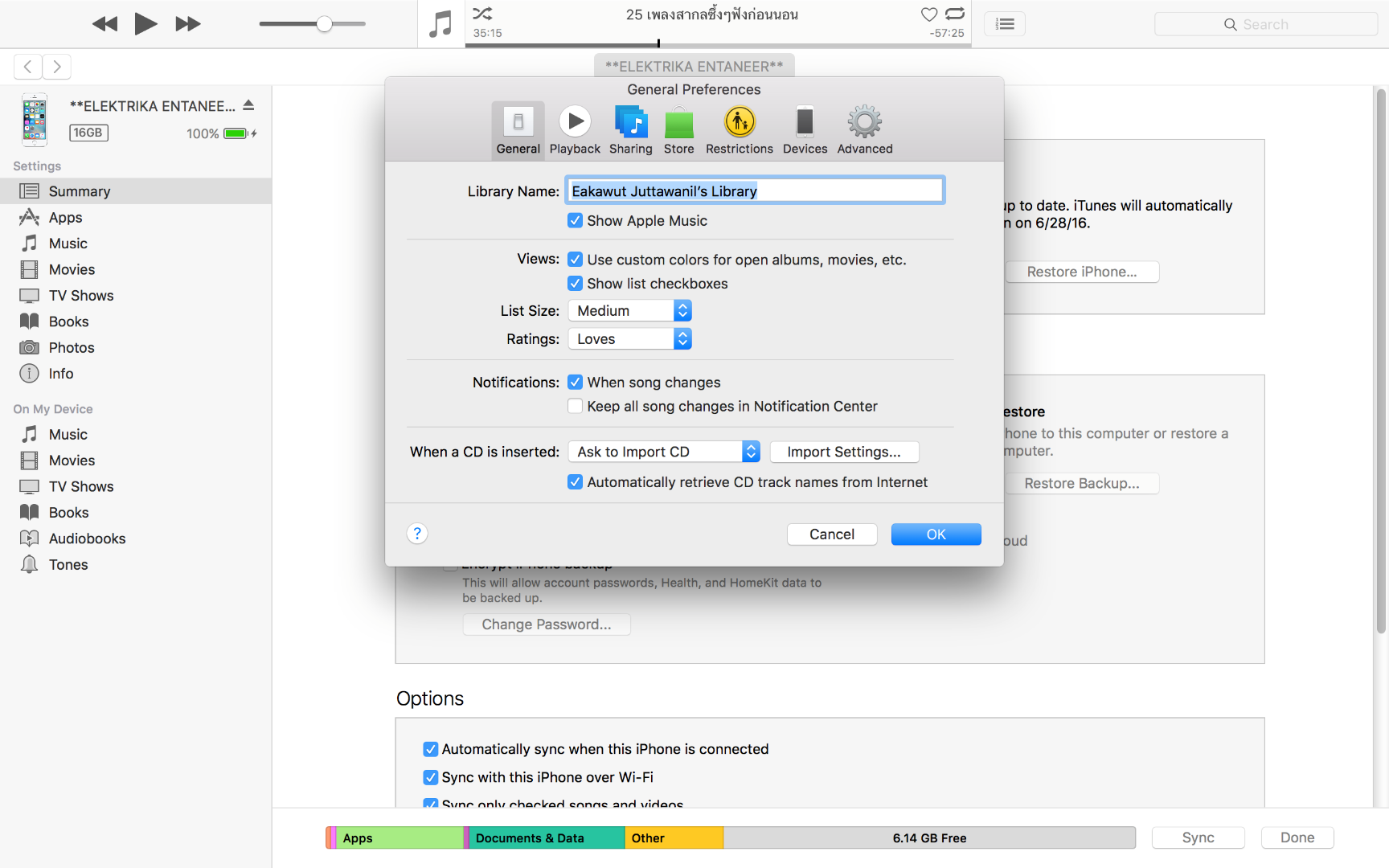Open the List Size dropdown
Image resolution: width=1389 pixels, height=868 pixels.
coord(629,311)
